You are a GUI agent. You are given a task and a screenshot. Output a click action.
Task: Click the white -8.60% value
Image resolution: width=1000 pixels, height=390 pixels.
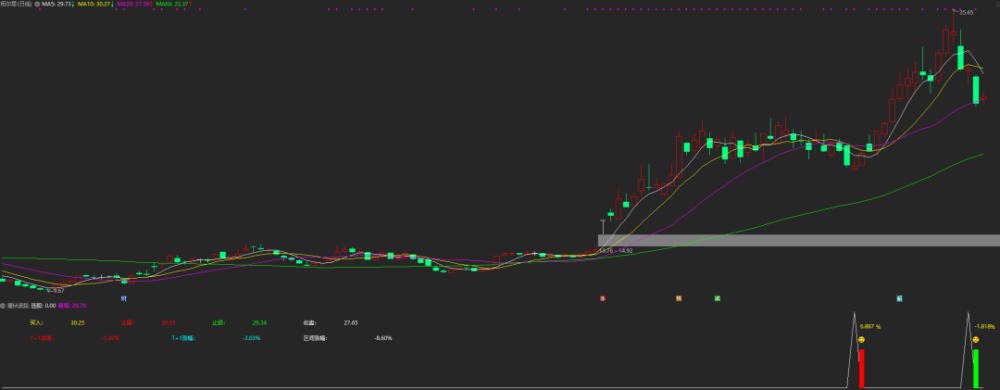point(383,338)
